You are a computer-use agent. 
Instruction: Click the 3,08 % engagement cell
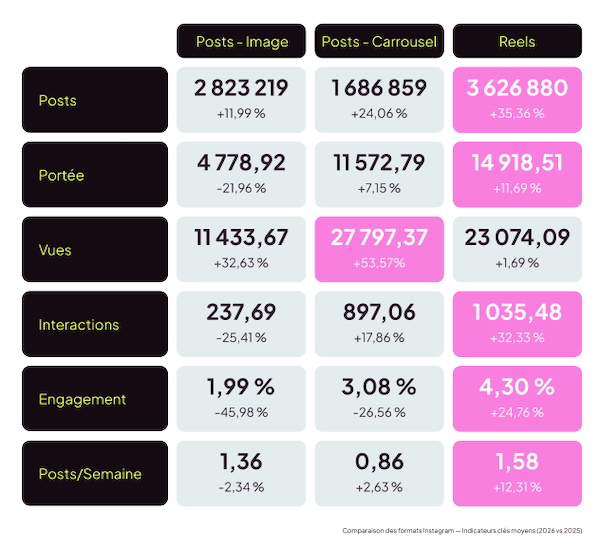coord(379,399)
